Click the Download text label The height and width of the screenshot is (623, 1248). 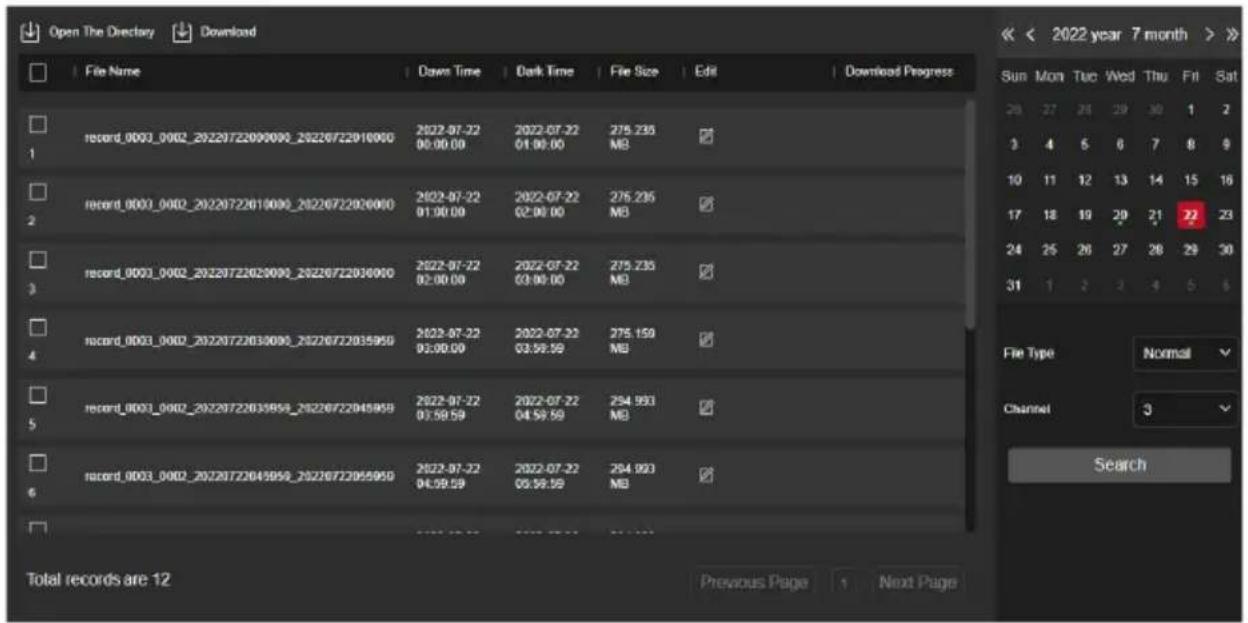pos(228,32)
